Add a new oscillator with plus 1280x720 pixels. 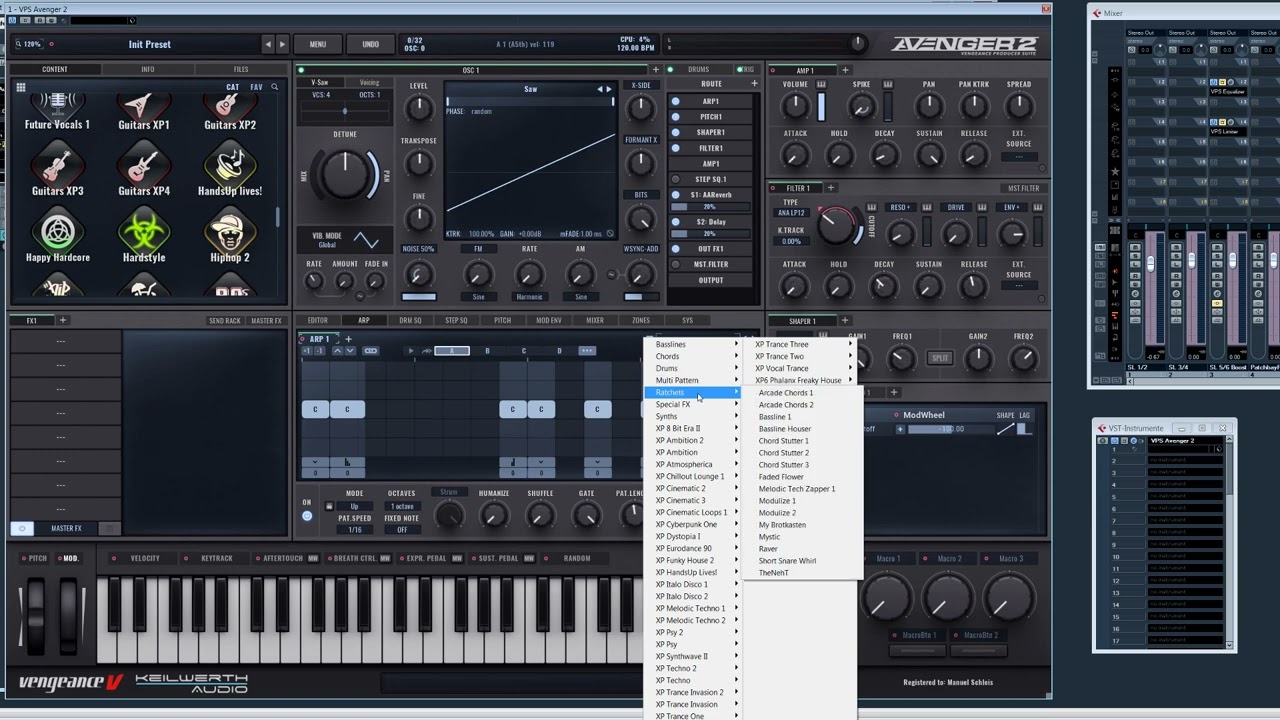[656, 70]
